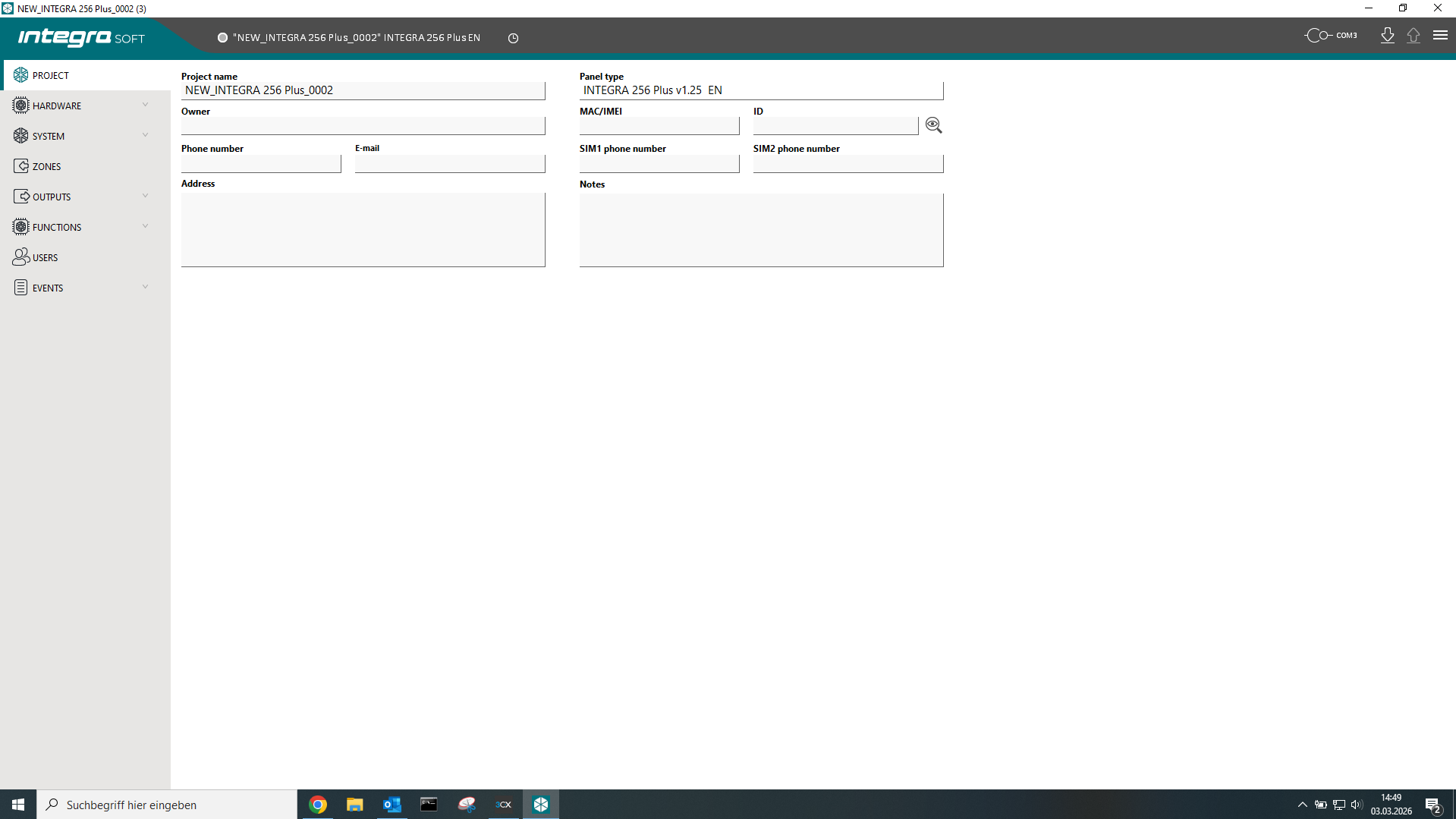Viewport: 1456px width, 819px height.
Task: Expand the System section chevron
Action: 145,135
